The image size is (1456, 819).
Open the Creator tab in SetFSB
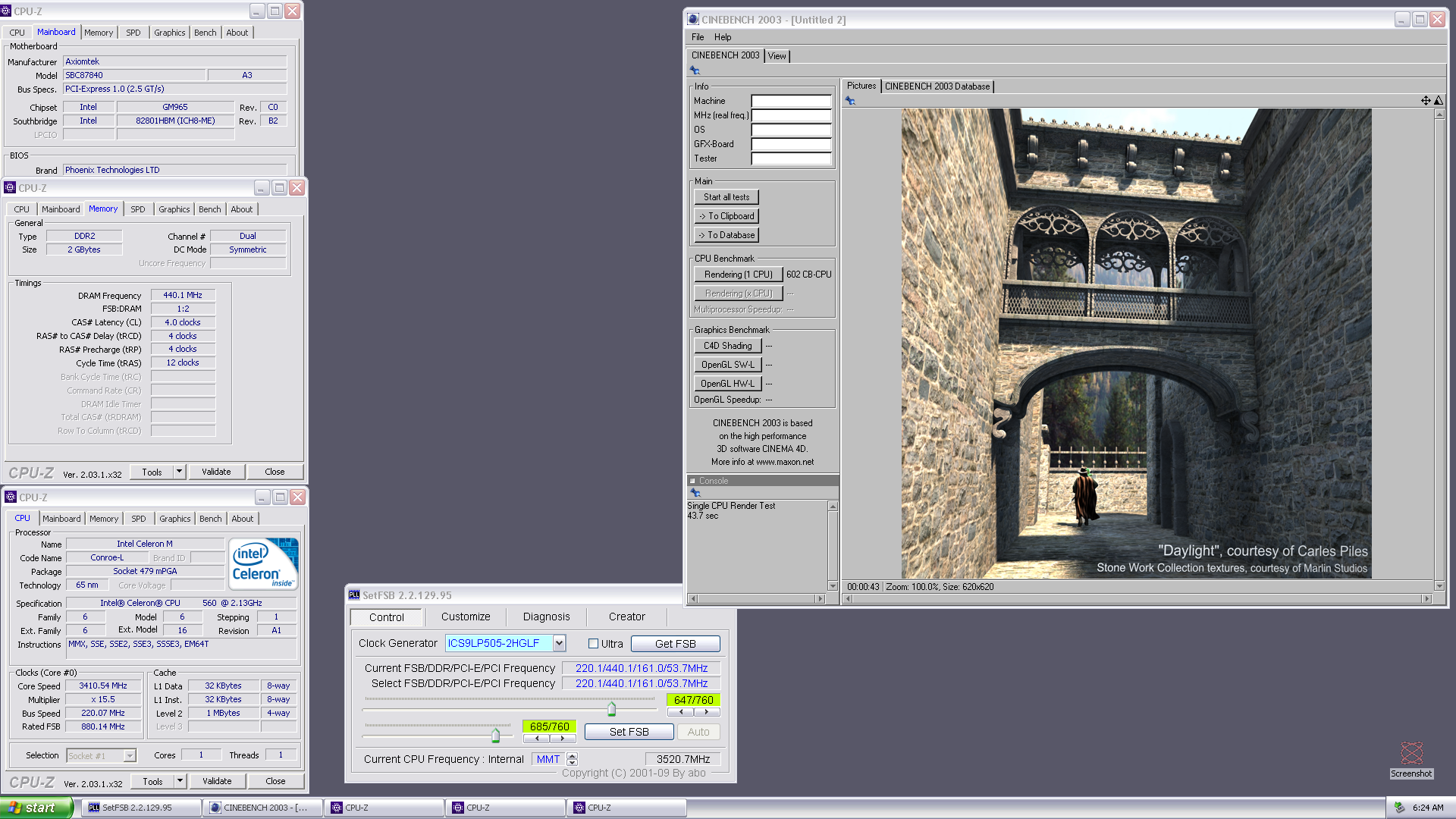coord(626,617)
